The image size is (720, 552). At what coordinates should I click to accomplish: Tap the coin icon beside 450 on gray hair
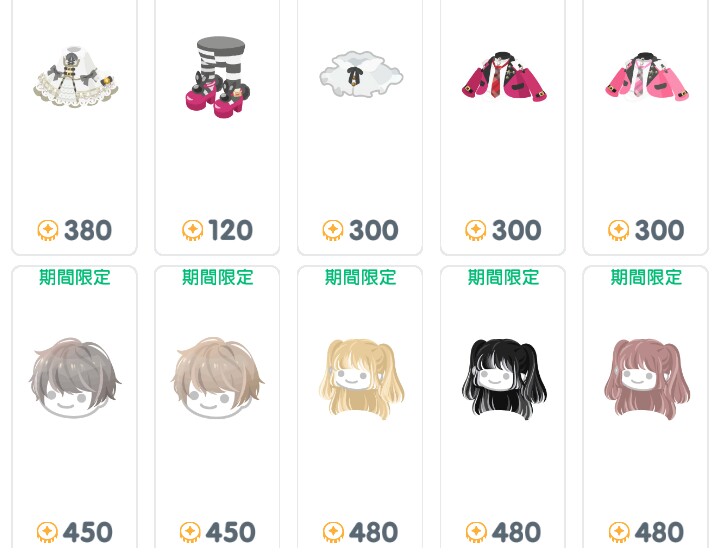click(x=47, y=532)
